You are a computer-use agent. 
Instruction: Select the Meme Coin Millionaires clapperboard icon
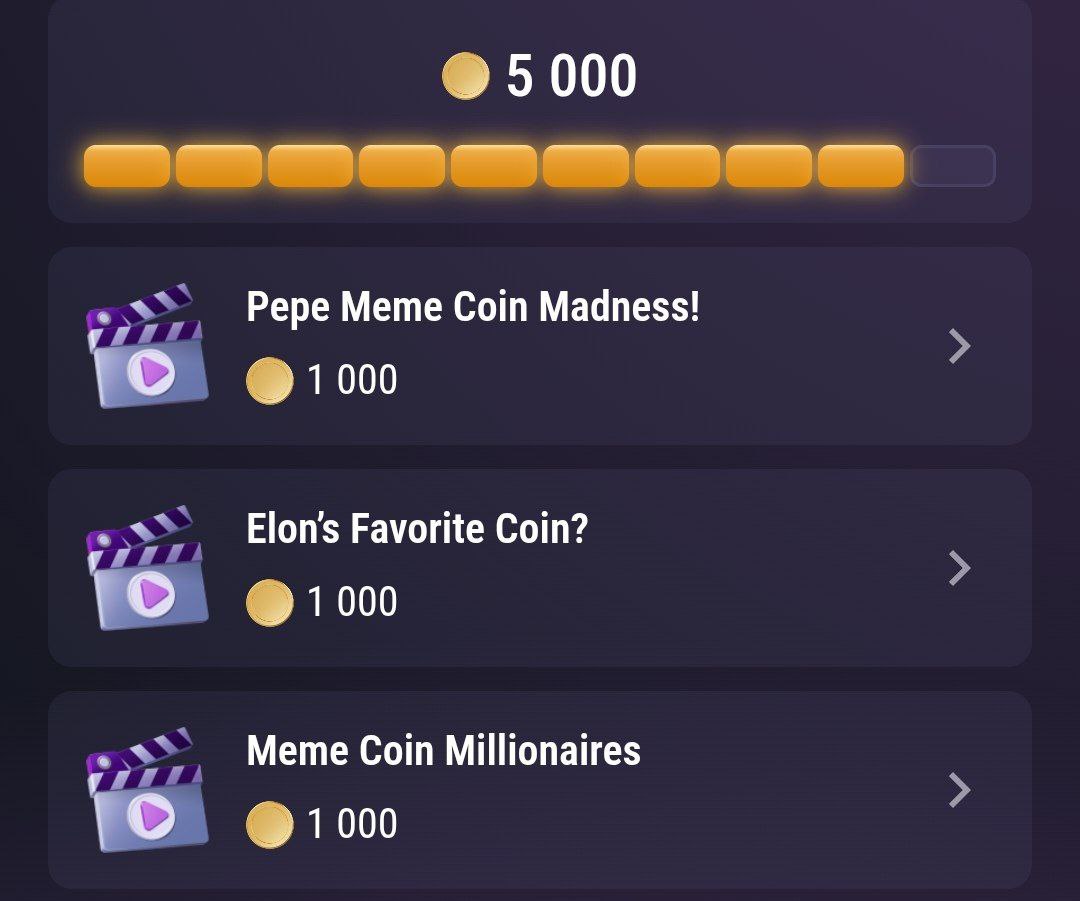point(147,789)
